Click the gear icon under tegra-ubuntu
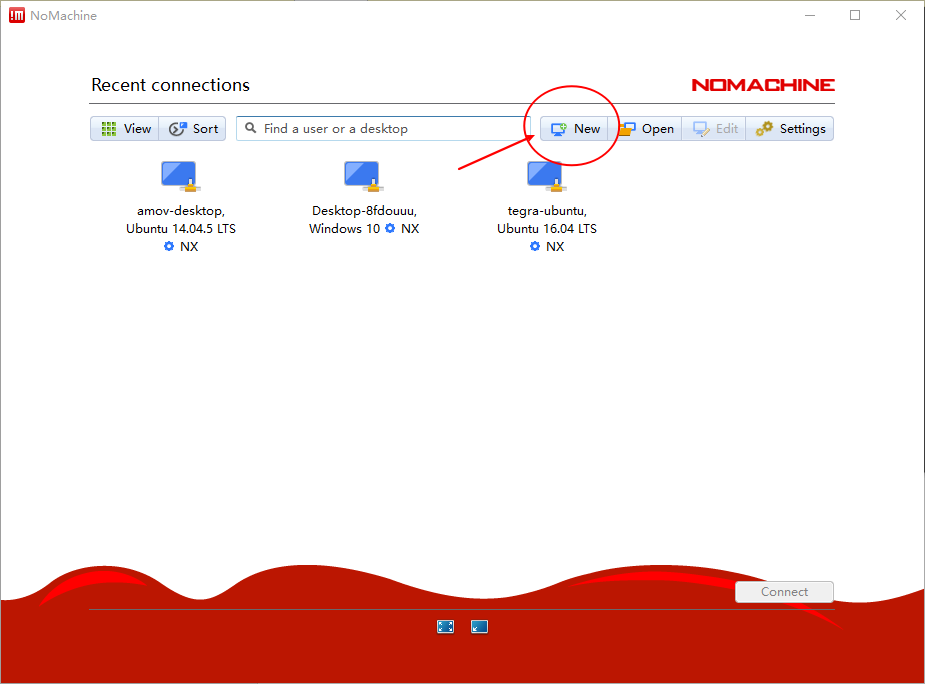The image size is (925, 684). 534,246
